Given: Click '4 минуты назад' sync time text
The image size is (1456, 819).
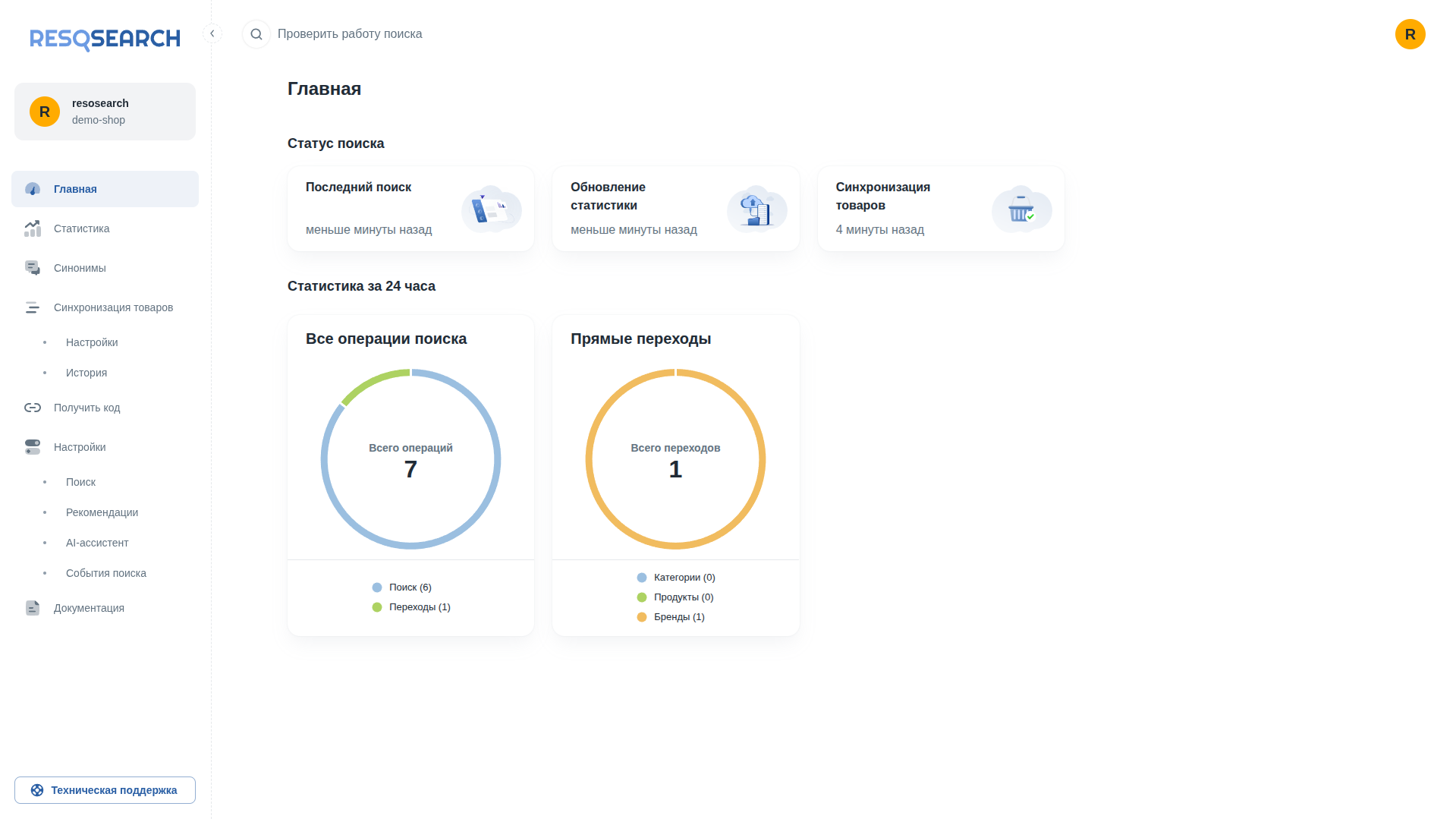Looking at the screenshot, I should [879, 230].
